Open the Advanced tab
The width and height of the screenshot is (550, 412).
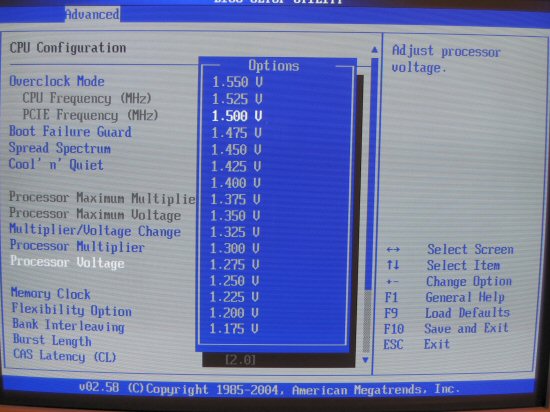pyautogui.click(x=92, y=14)
